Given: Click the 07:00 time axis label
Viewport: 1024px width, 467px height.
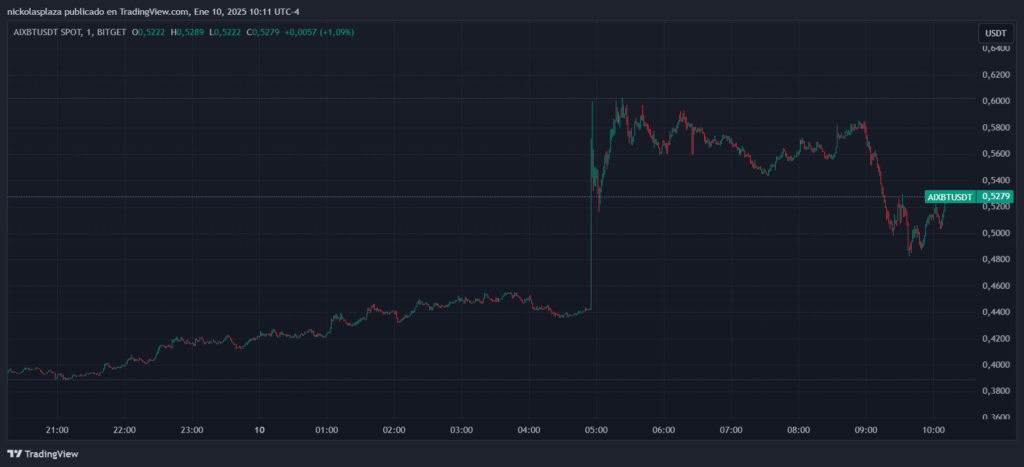Looking at the screenshot, I should tap(731, 430).
